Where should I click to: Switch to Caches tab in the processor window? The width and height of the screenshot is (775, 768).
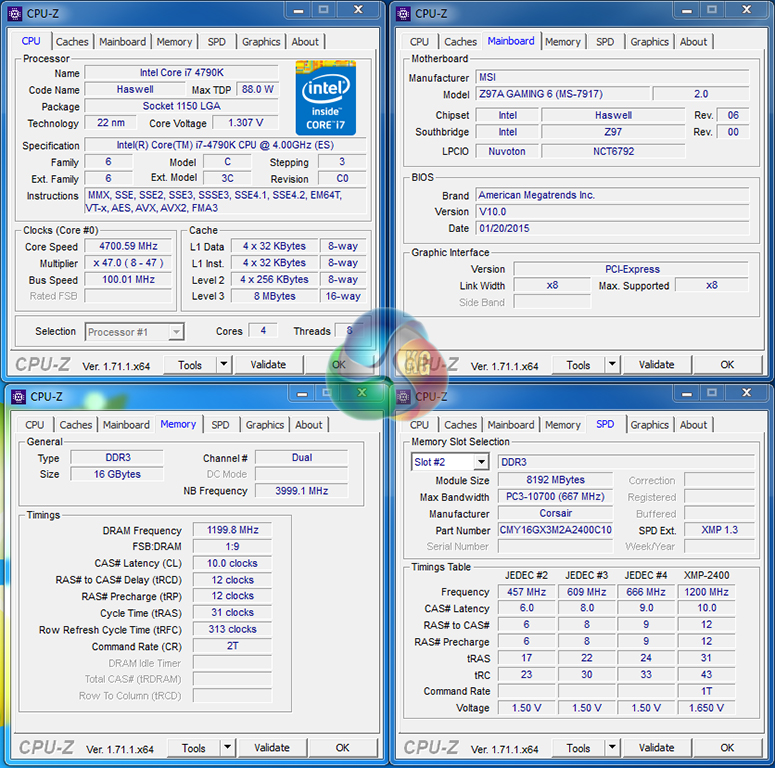(72, 42)
